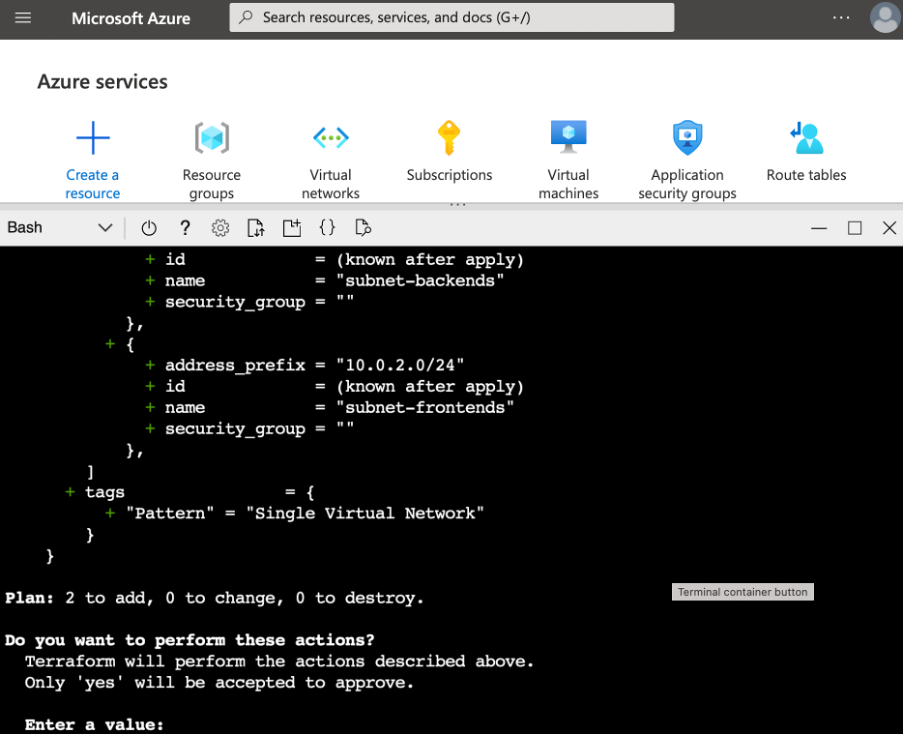Click the 'Only 'yes' will be accepted' line
Image resolution: width=904 pixels, height=734 pixels.
pyautogui.click(x=219, y=683)
